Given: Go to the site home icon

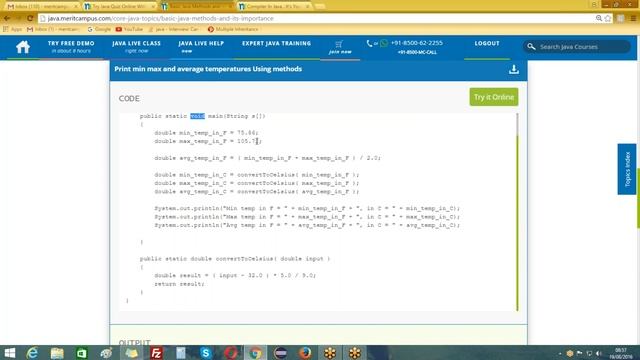Looking at the screenshot, I should (x=23, y=47).
